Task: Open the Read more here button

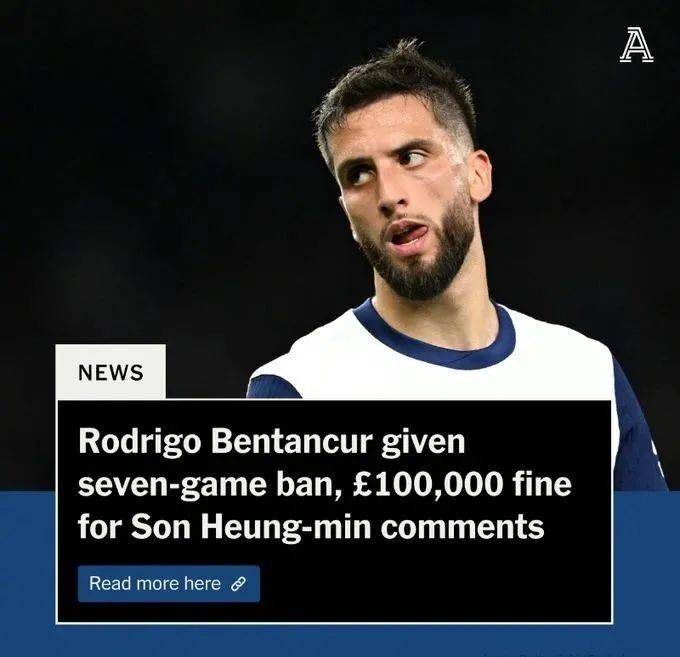Action: tap(169, 584)
